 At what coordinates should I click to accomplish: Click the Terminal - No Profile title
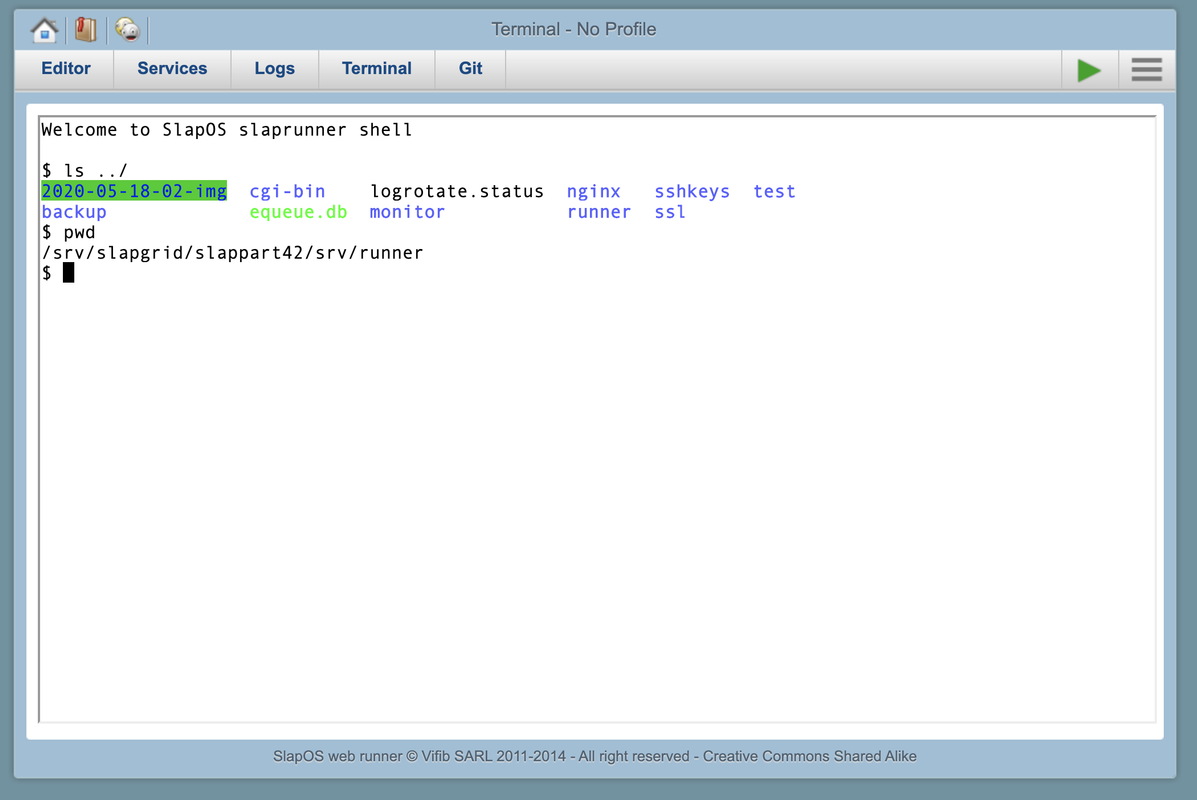coord(573,29)
